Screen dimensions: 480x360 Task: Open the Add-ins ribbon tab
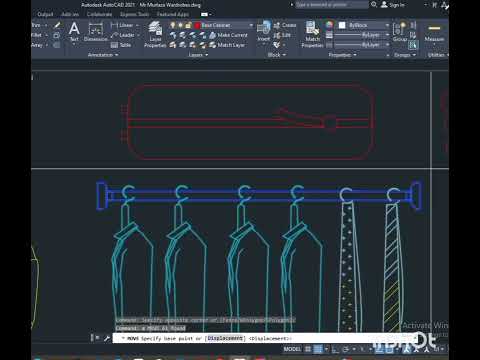point(70,14)
